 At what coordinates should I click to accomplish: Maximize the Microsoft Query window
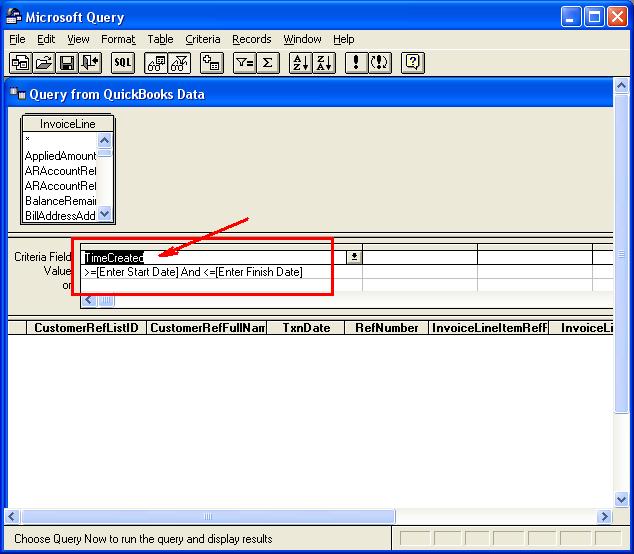(x=594, y=17)
